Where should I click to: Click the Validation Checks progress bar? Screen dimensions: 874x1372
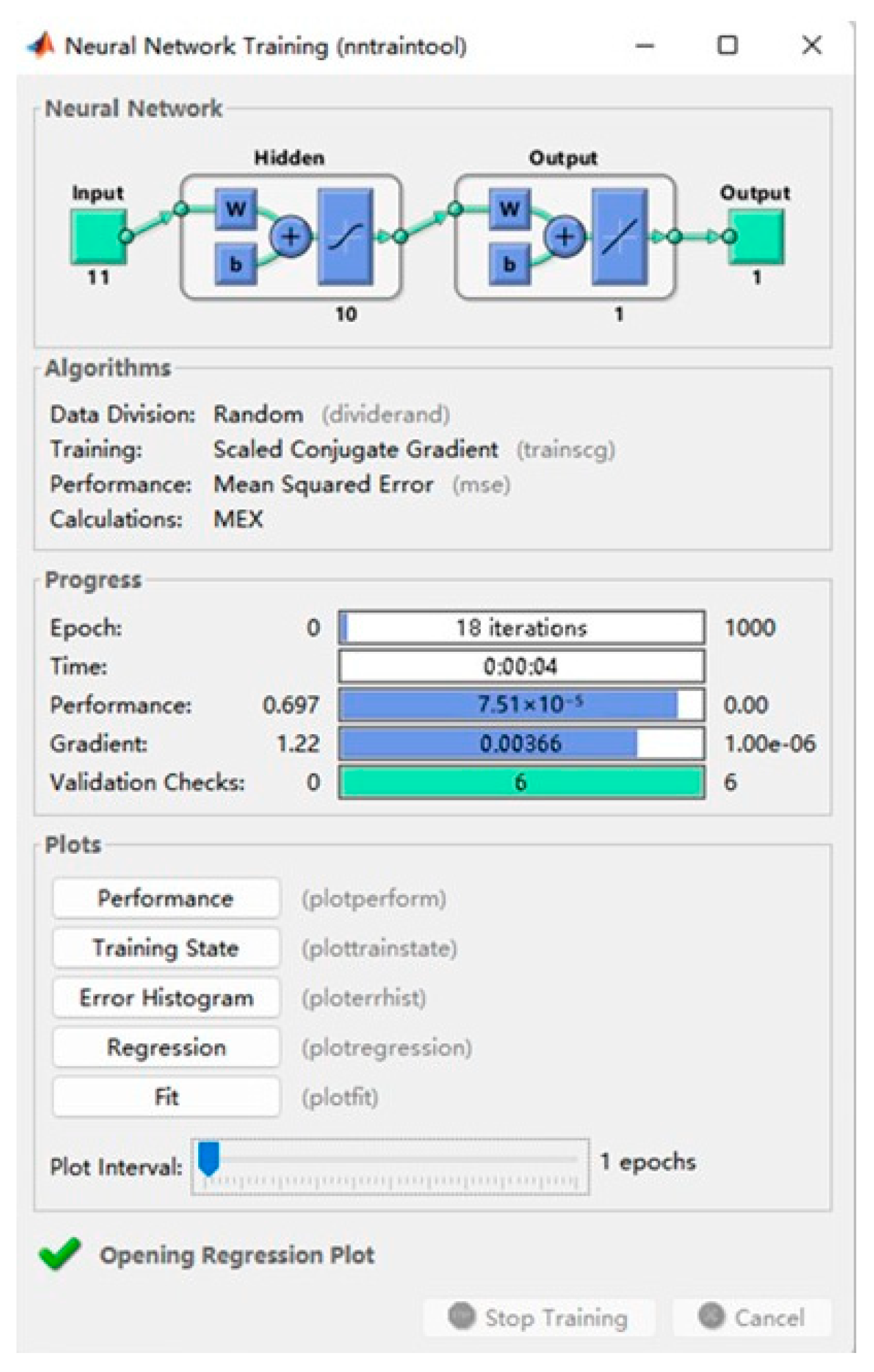tap(521, 782)
